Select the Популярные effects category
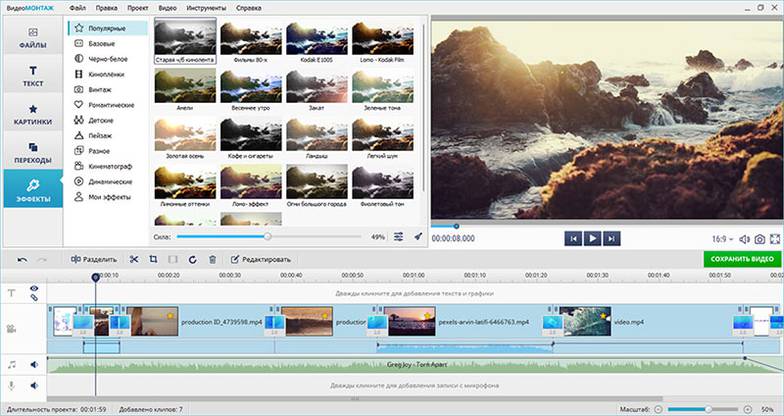 [x=108, y=28]
